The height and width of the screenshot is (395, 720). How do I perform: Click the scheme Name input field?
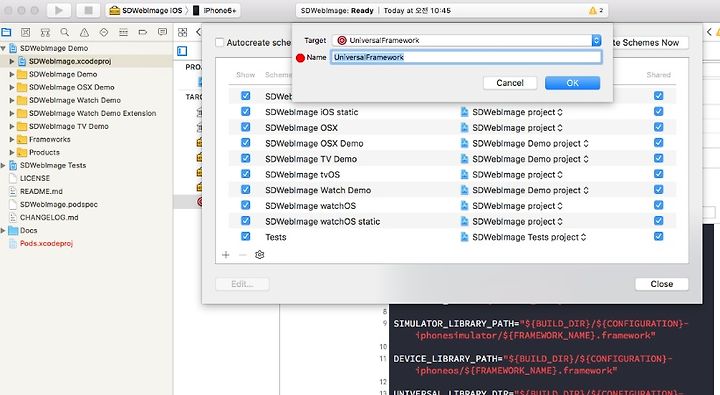tap(466, 57)
